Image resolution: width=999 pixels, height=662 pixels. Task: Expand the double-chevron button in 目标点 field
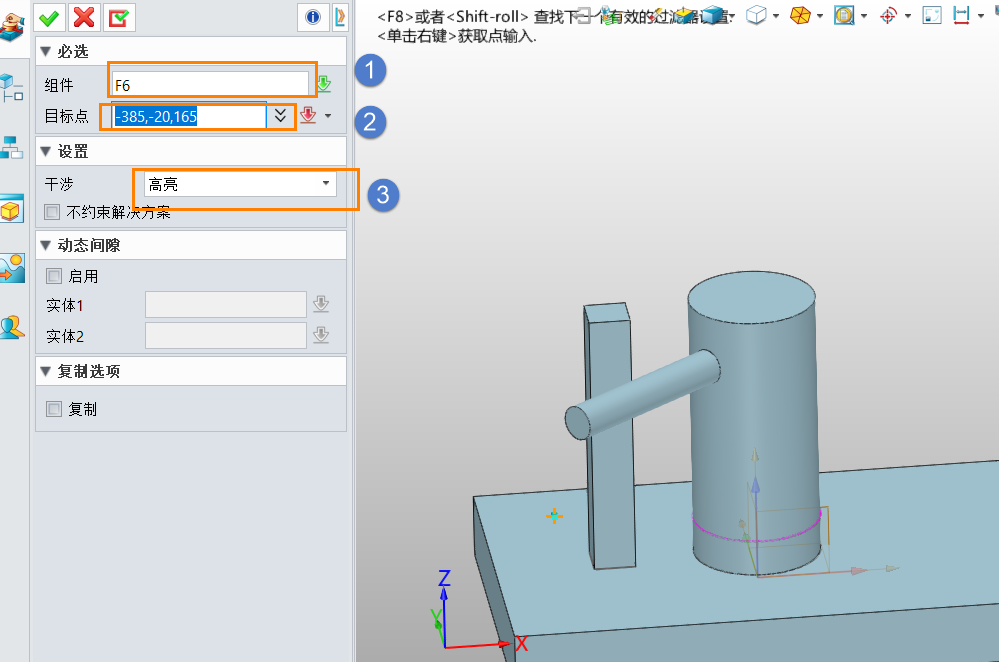click(x=280, y=116)
